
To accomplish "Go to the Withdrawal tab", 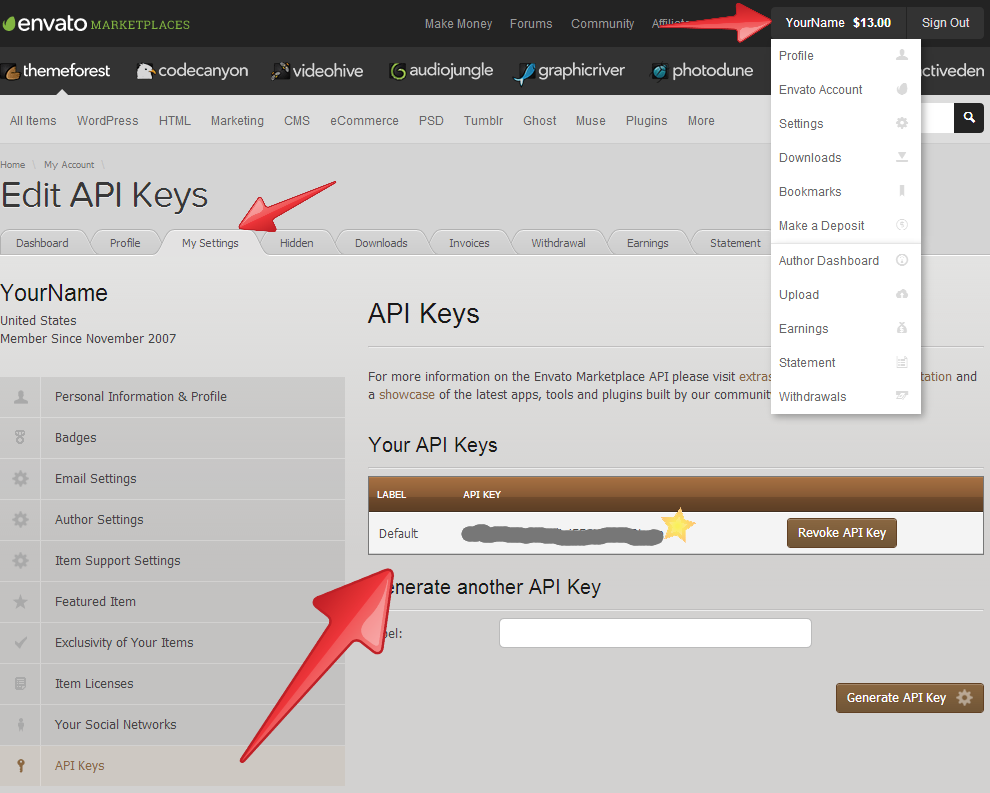I will tap(558, 243).
